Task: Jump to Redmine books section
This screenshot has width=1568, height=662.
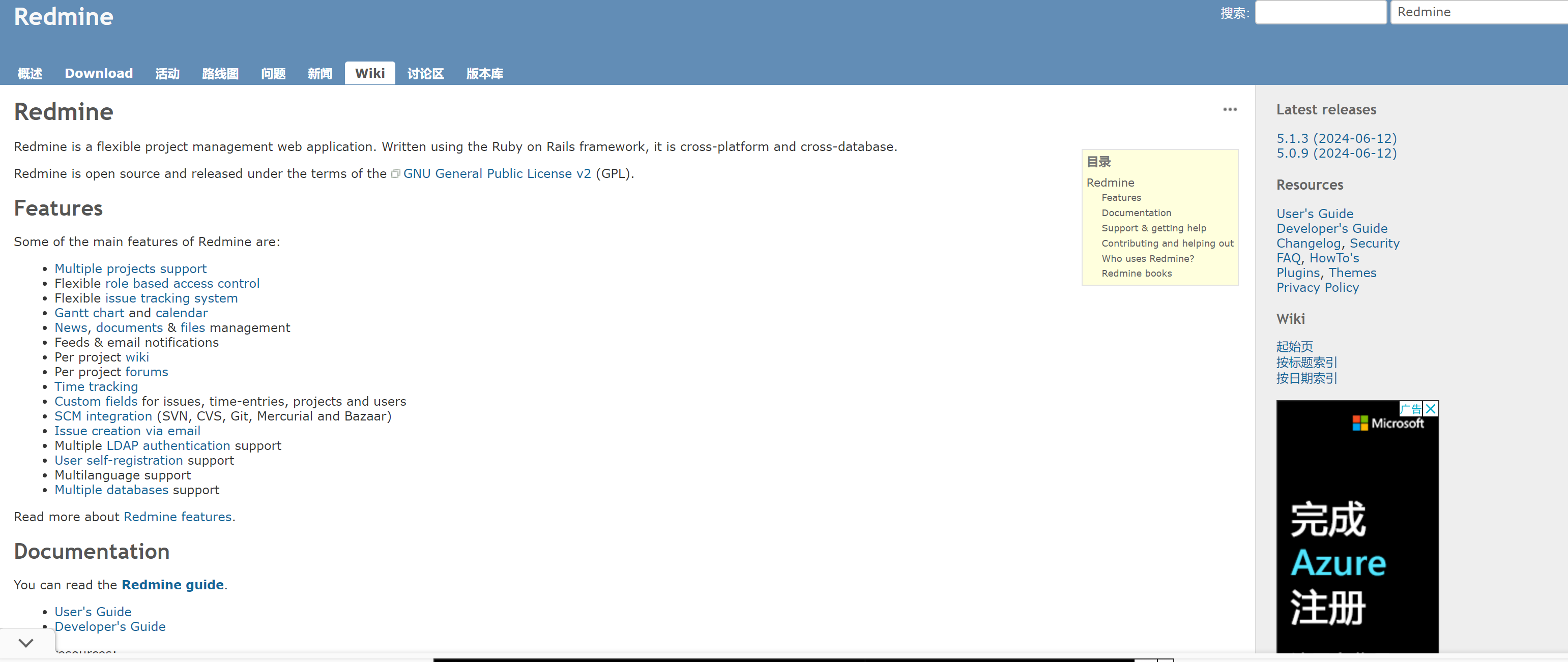Action: (1137, 273)
